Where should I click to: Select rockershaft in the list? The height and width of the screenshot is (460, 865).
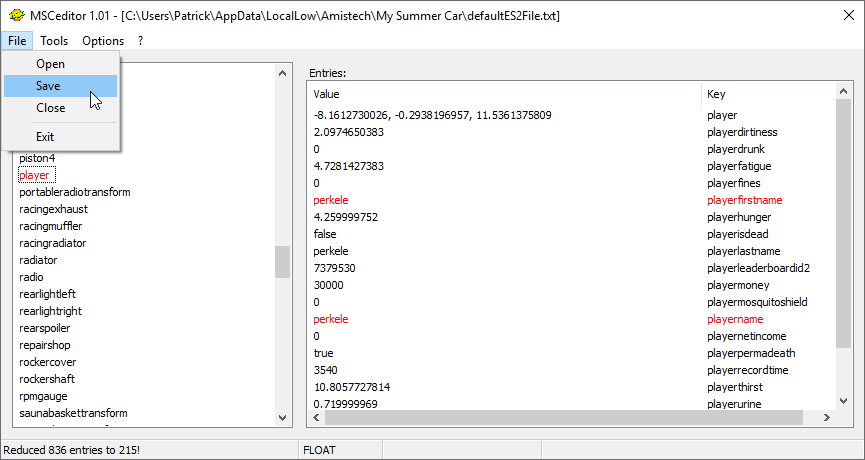coord(47,379)
